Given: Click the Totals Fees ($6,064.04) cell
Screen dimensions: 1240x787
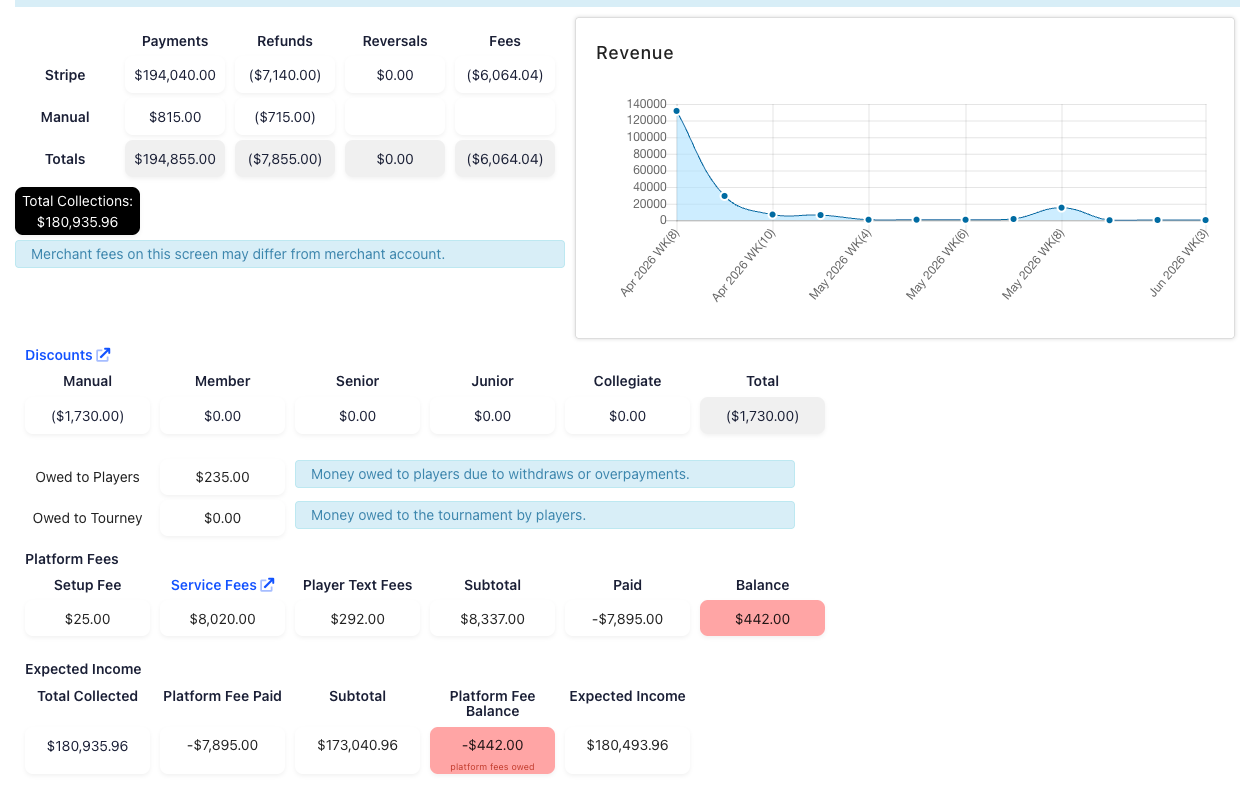Looking at the screenshot, I should tap(505, 159).
